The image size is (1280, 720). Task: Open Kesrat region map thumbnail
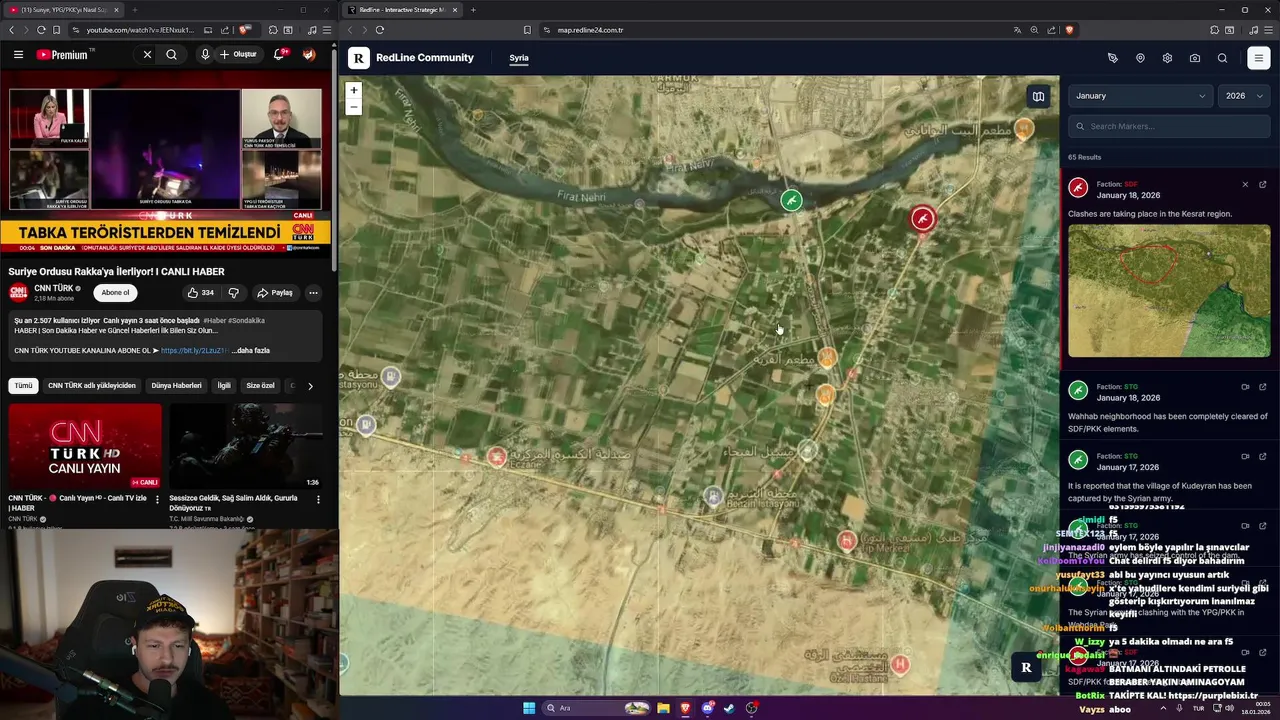tap(1169, 291)
